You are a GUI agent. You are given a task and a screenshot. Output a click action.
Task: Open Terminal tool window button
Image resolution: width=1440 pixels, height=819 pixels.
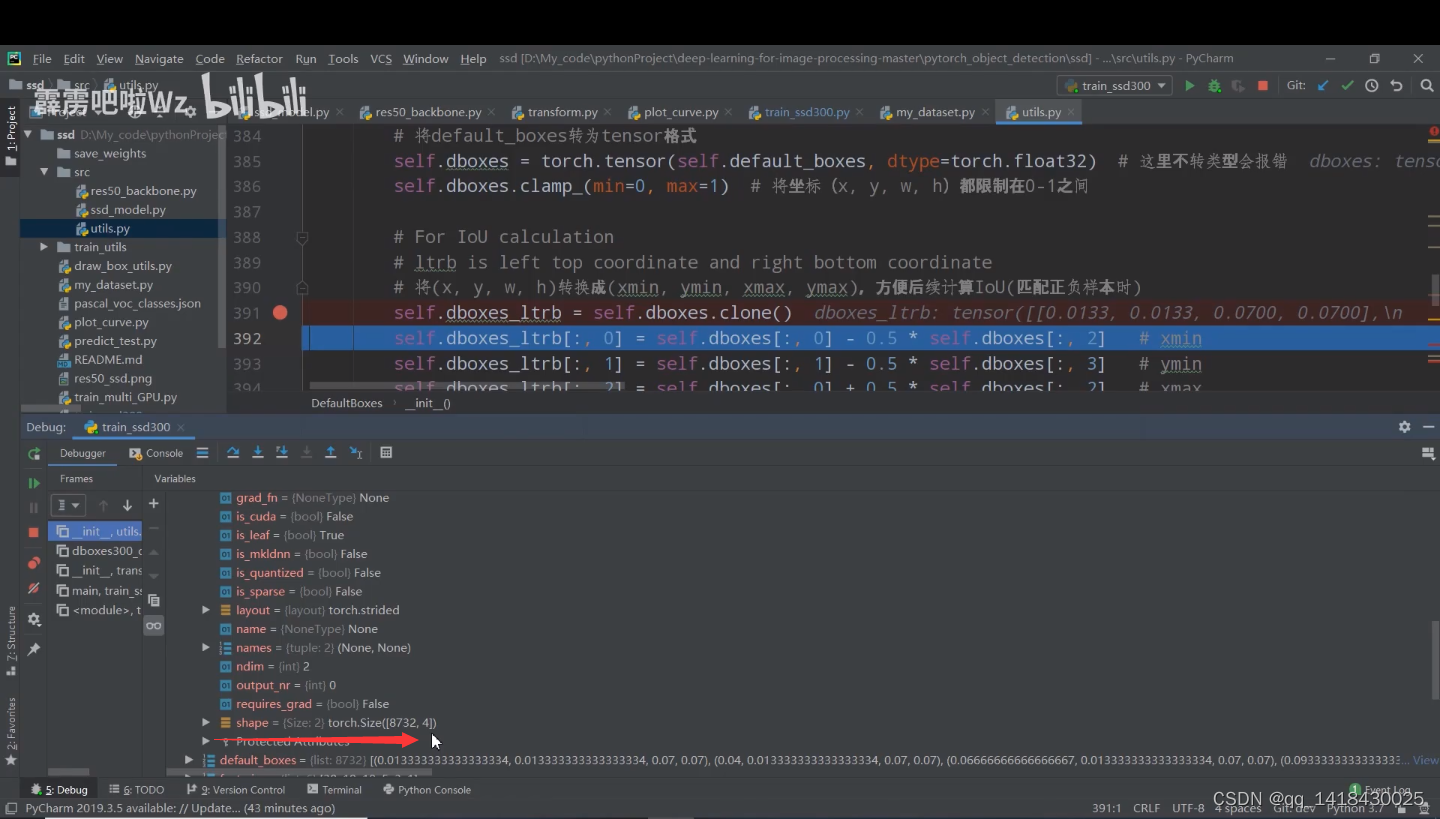(x=333, y=790)
